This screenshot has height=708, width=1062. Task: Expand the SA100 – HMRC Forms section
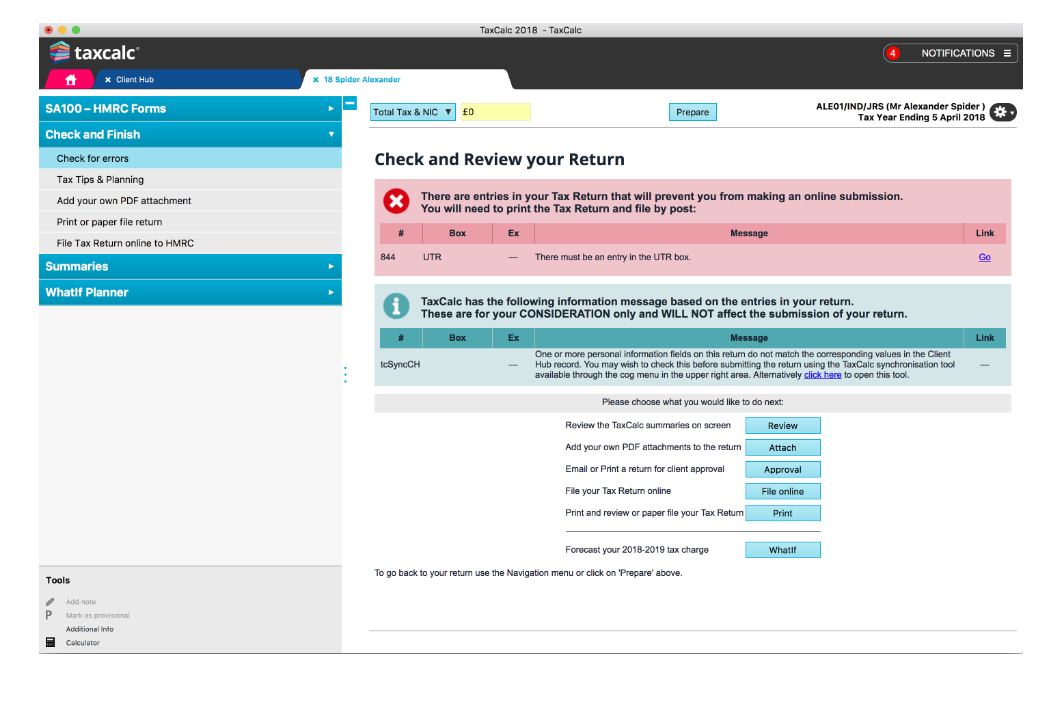tap(190, 108)
